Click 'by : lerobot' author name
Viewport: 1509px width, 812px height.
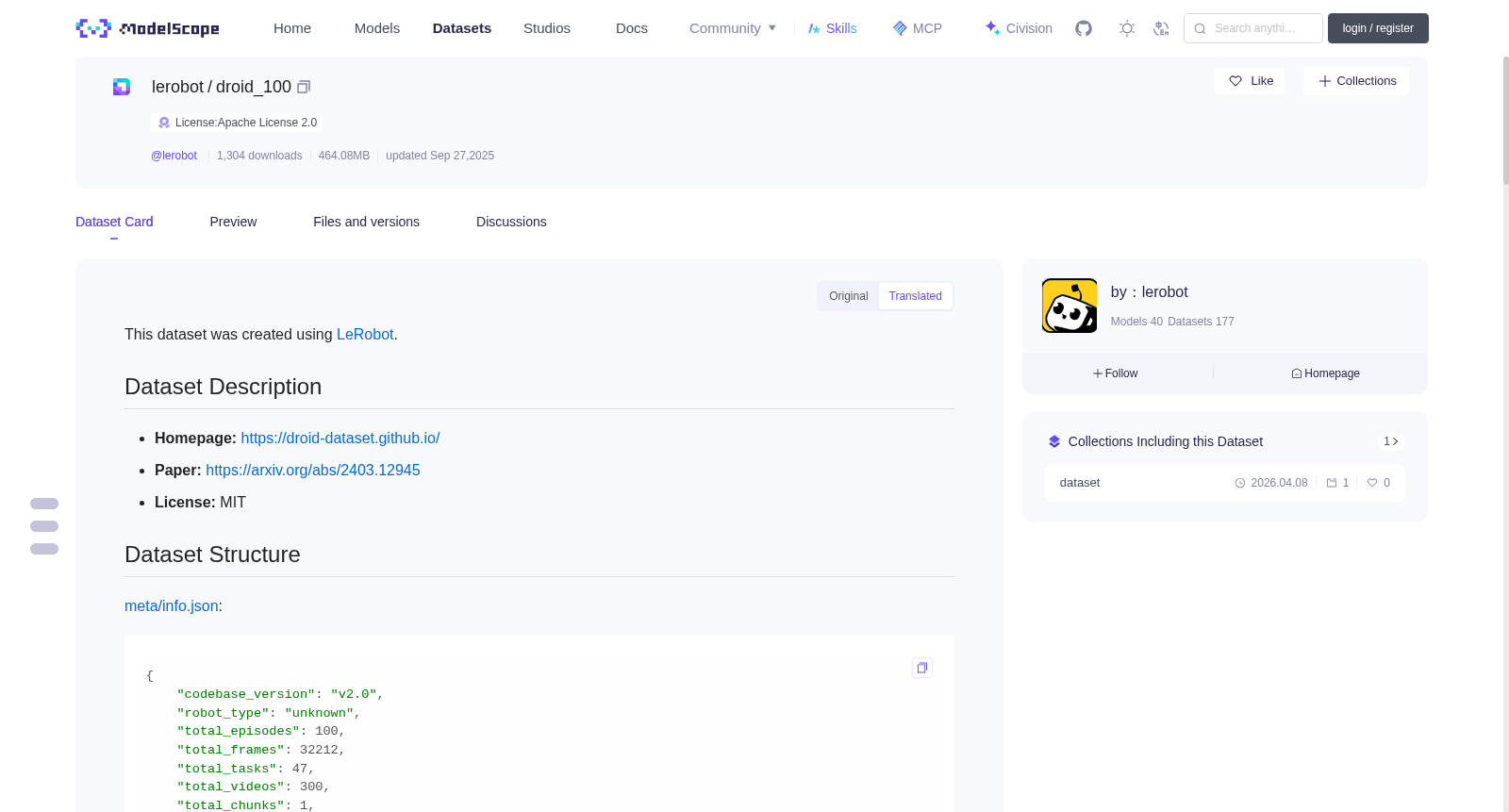click(x=1150, y=292)
